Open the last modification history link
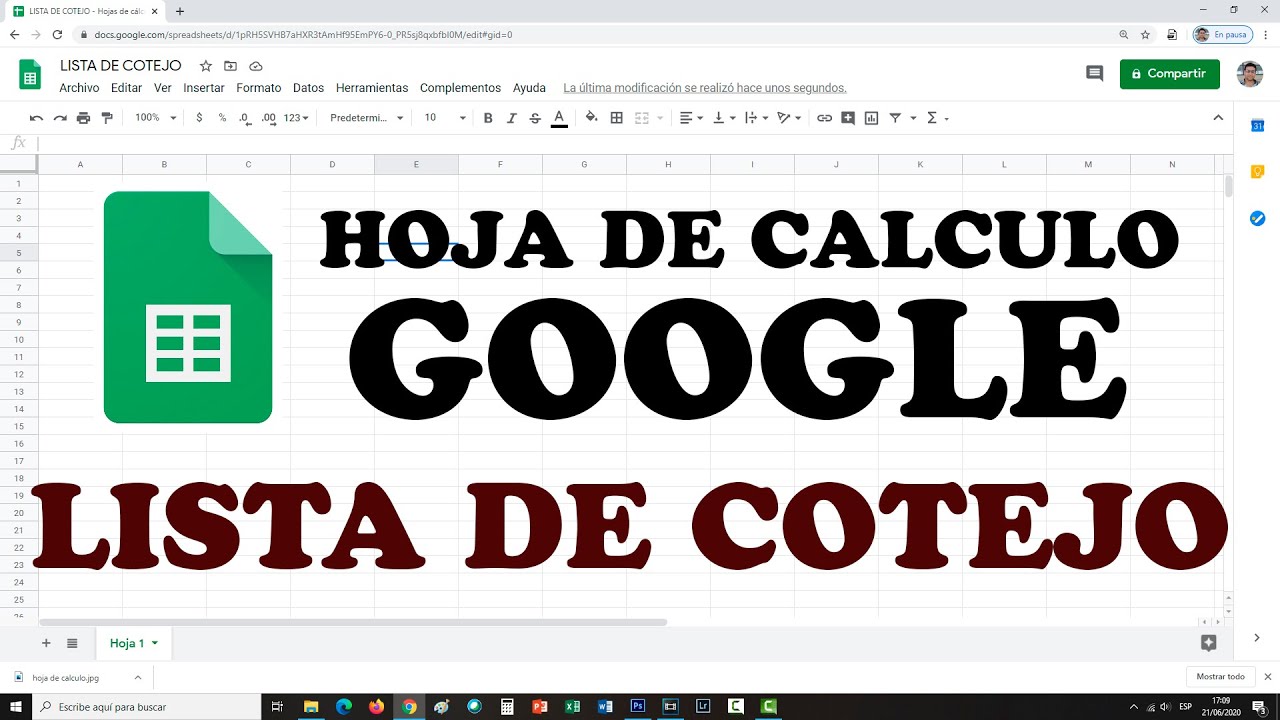 coord(705,88)
